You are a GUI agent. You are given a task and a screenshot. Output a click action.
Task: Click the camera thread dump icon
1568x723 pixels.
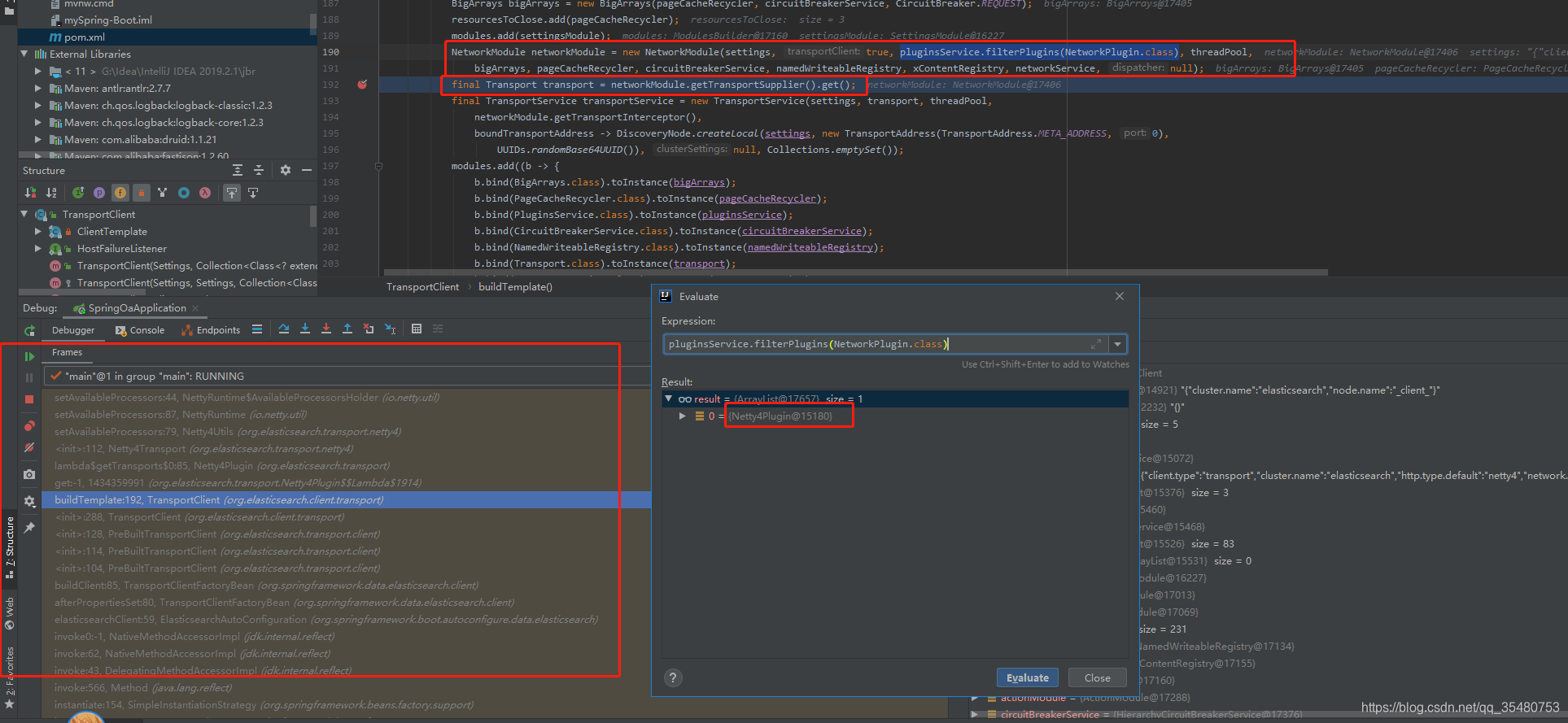coord(30,474)
